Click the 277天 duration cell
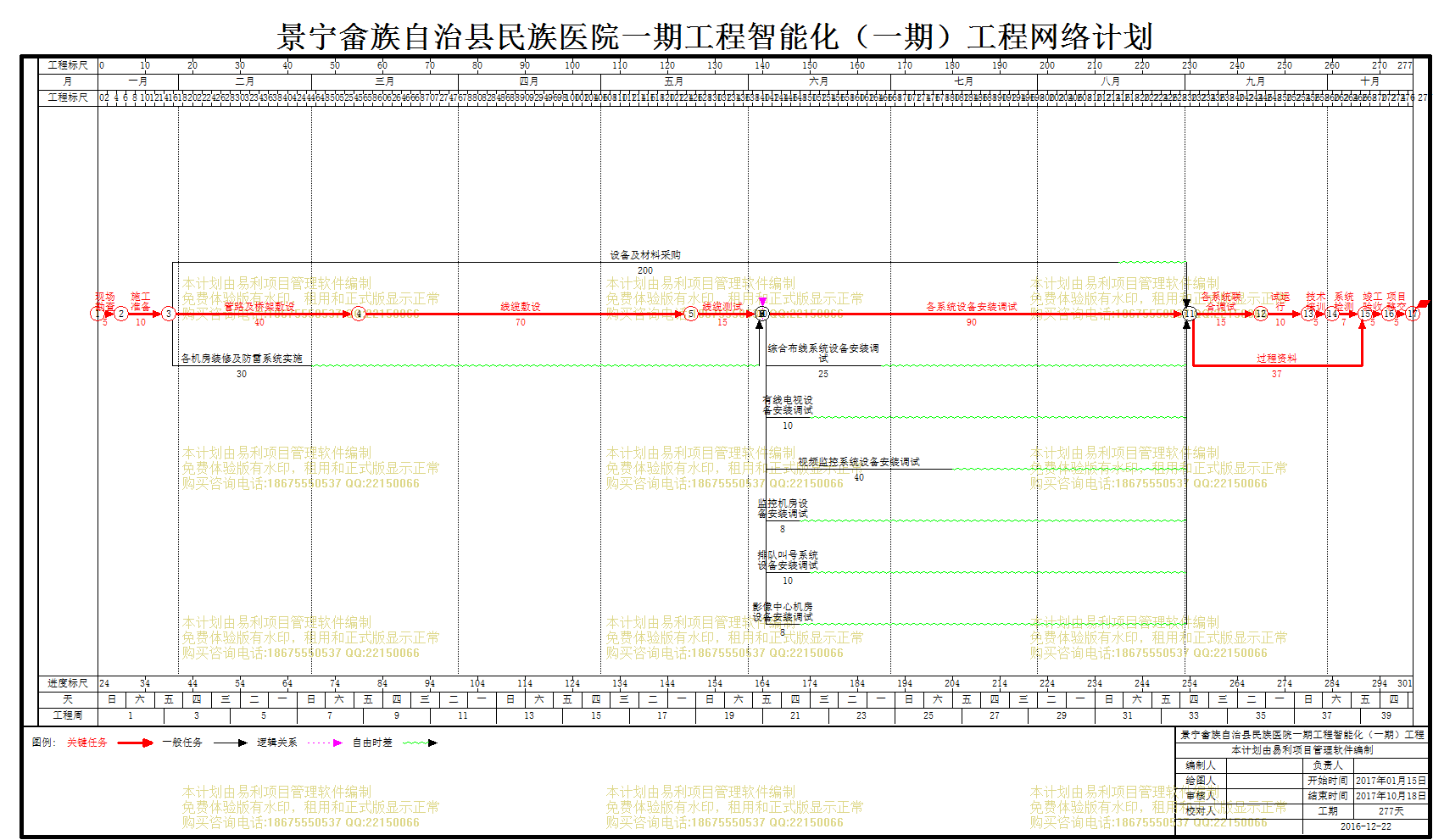Screen dimensions: 1433x840 pos(1391,811)
